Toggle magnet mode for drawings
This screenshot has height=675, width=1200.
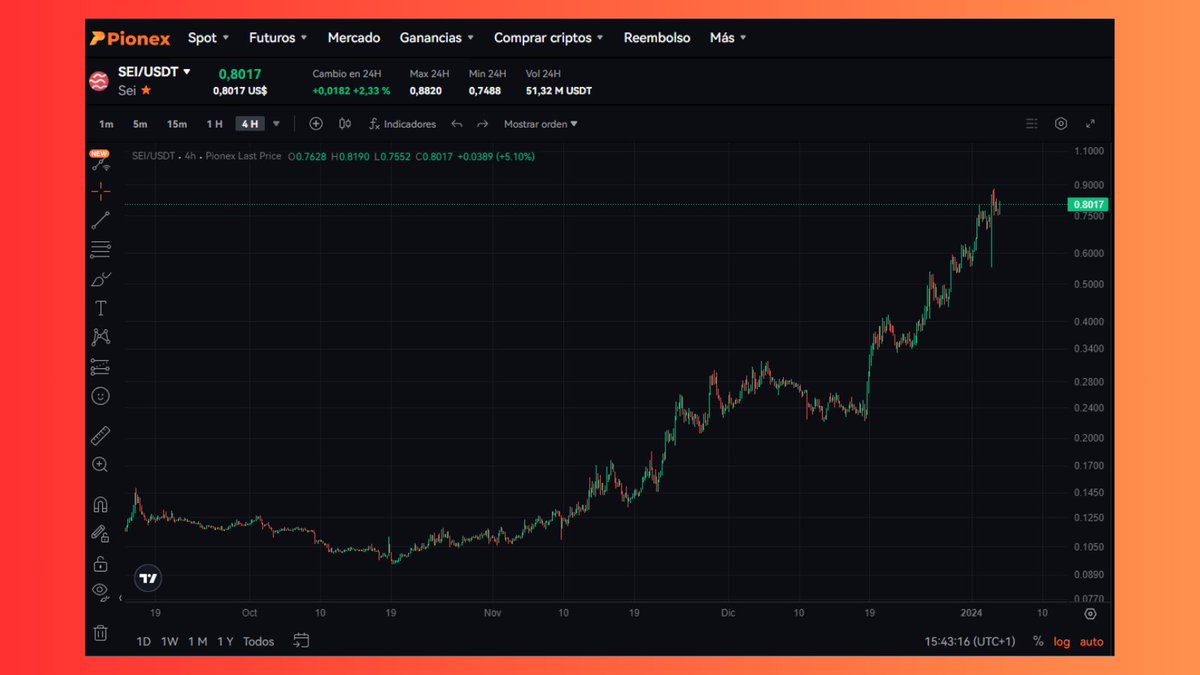[100, 504]
